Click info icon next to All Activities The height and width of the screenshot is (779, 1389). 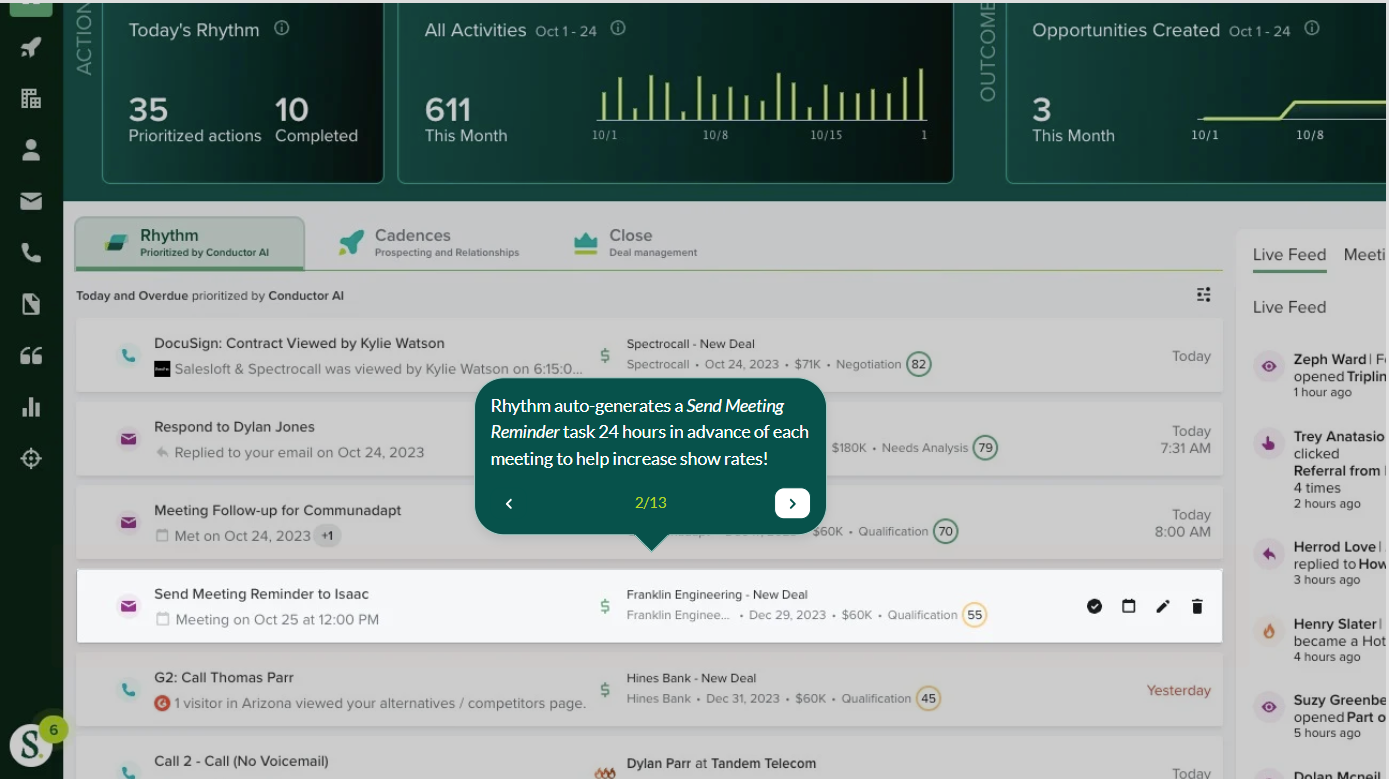click(618, 28)
